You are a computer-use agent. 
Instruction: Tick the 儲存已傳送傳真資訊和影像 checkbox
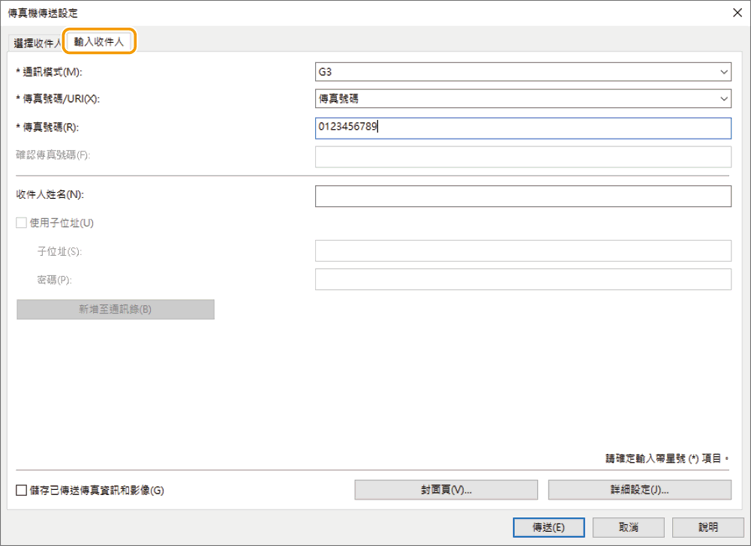(x=22, y=490)
